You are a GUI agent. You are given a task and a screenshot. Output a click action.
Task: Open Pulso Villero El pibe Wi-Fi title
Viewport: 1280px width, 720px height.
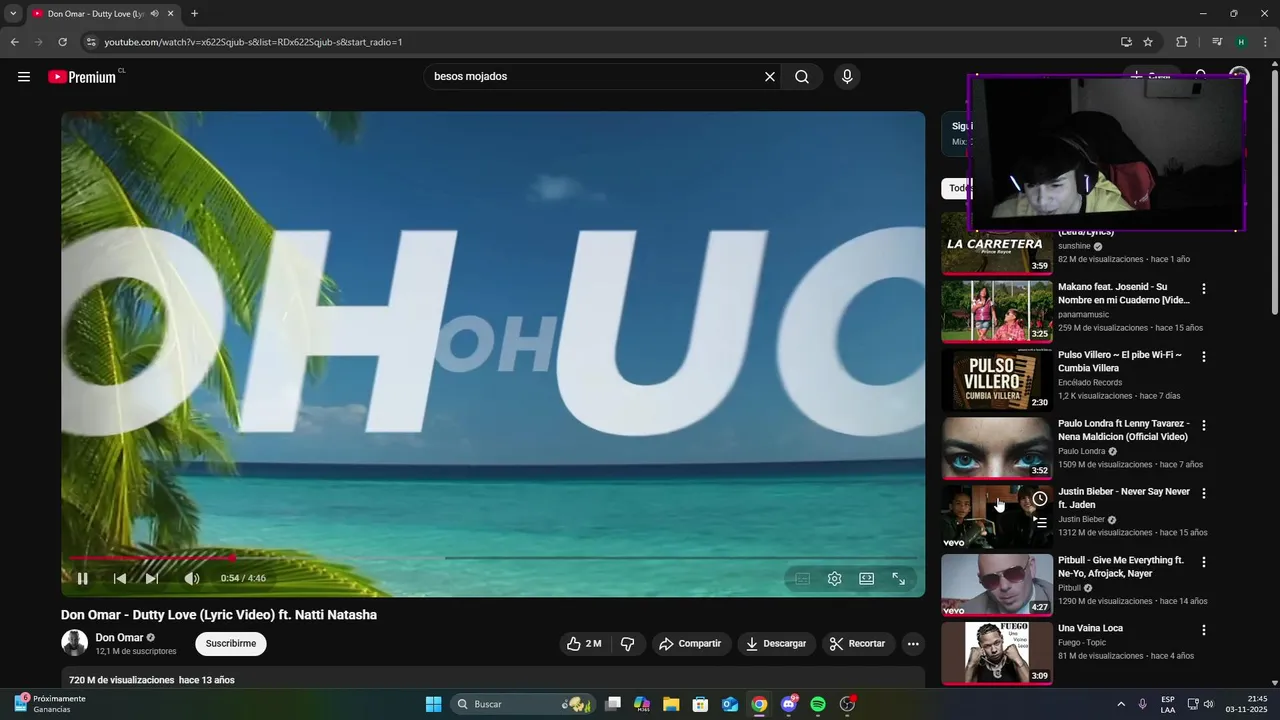(x=1120, y=361)
